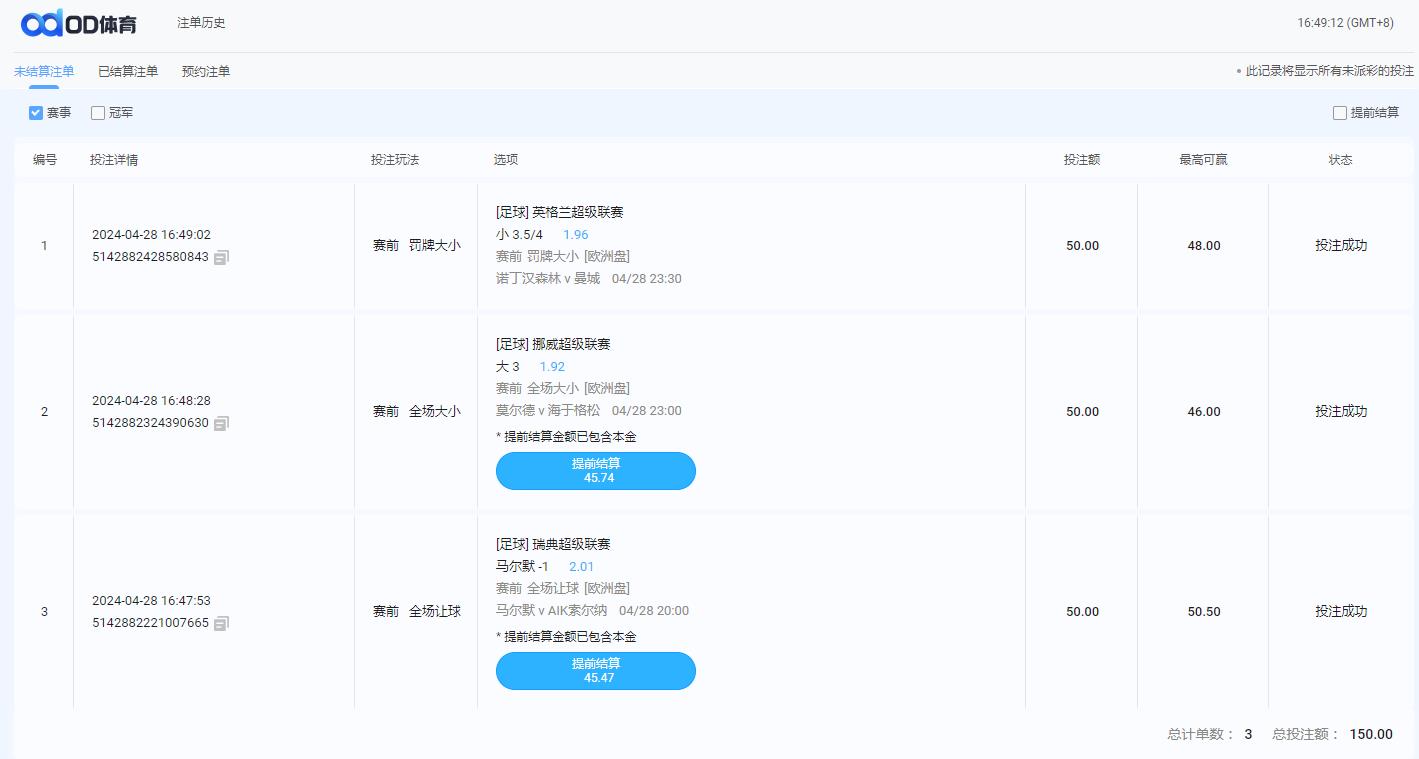Screen dimensions: 1419x759
Task: Click 投注成功 status of the 罚牌大小 bet
Action: coord(1341,245)
